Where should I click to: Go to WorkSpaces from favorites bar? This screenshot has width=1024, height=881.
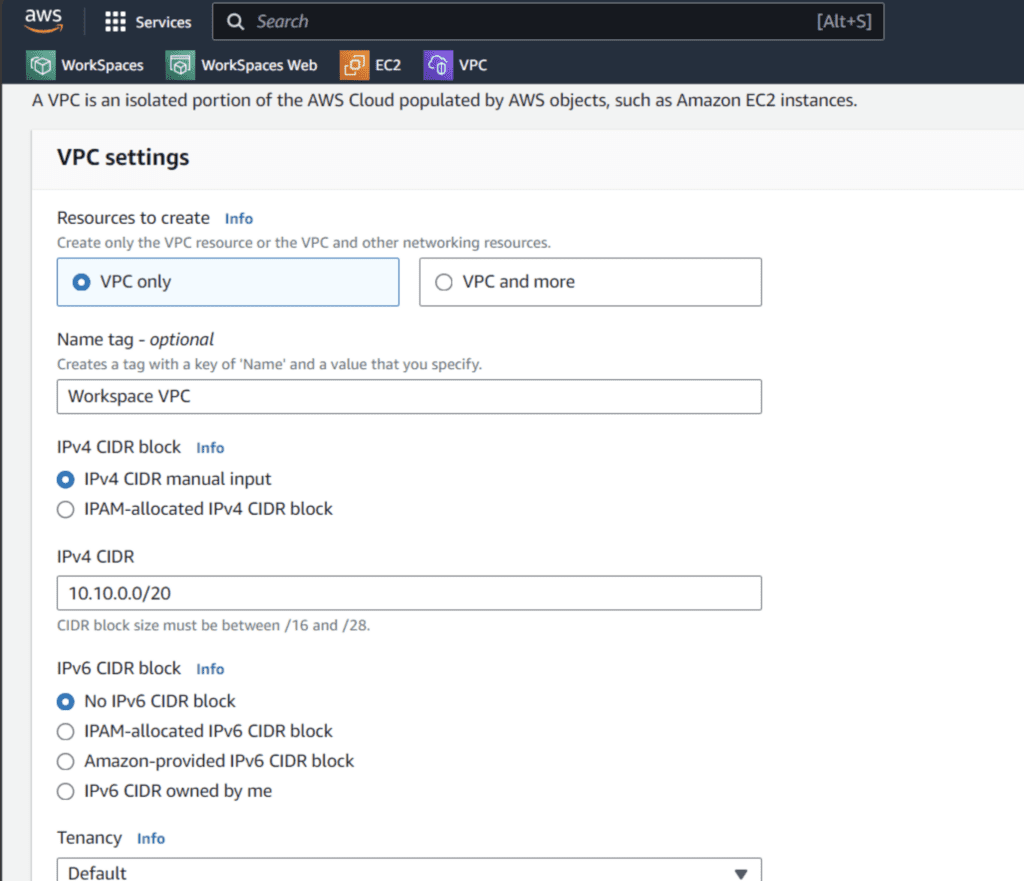click(103, 65)
